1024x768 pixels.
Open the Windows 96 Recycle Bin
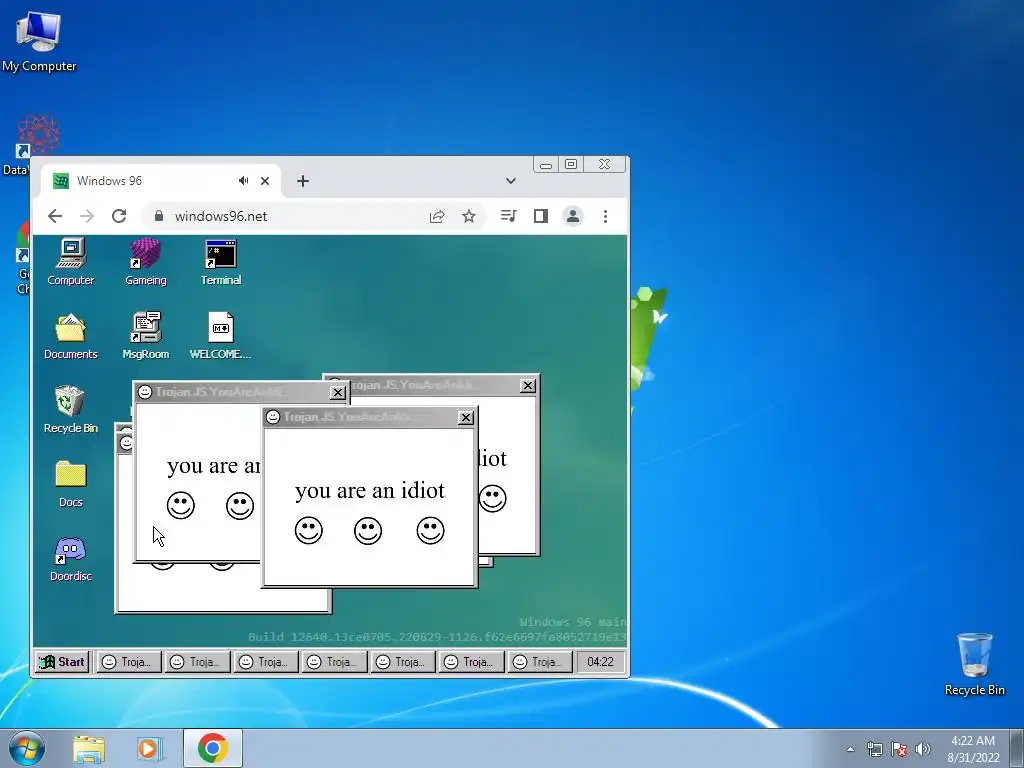[x=71, y=410]
